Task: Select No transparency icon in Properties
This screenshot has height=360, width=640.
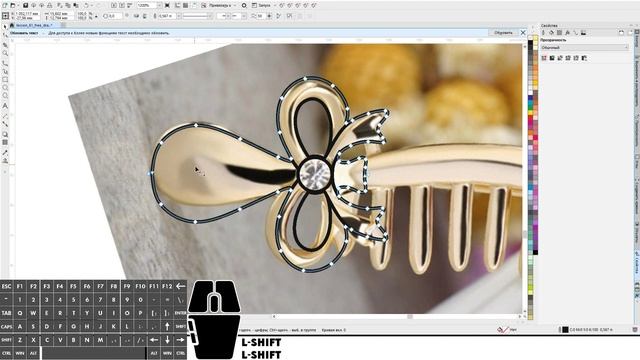Action: coord(544,58)
